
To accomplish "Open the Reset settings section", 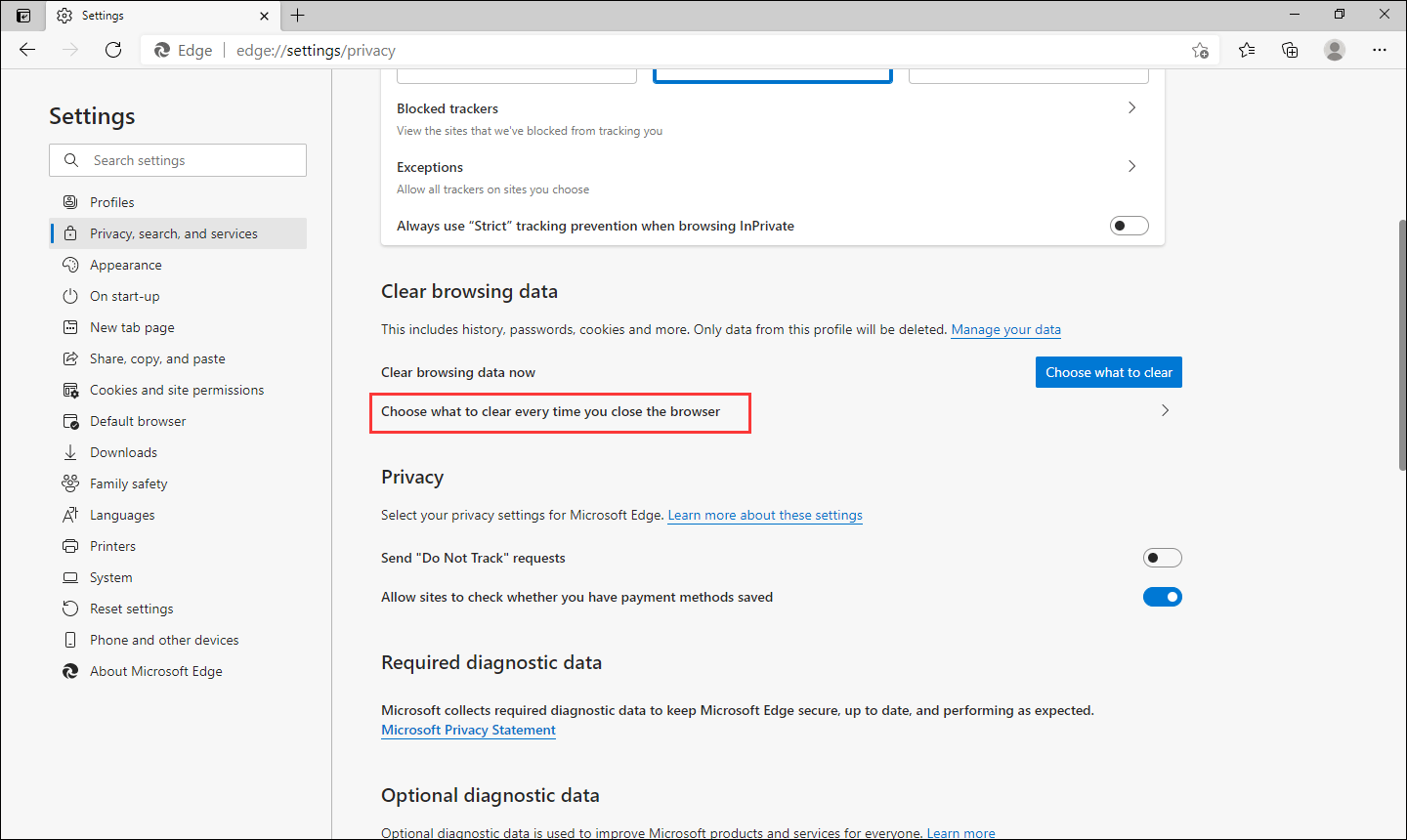I will (x=70, y=608).
